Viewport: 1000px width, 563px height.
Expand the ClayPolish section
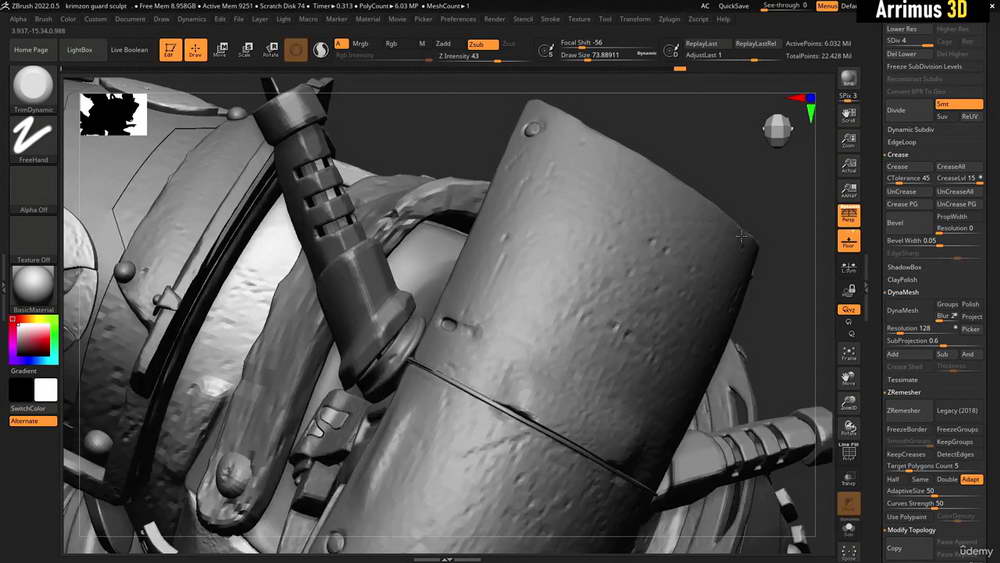[902, 279]
